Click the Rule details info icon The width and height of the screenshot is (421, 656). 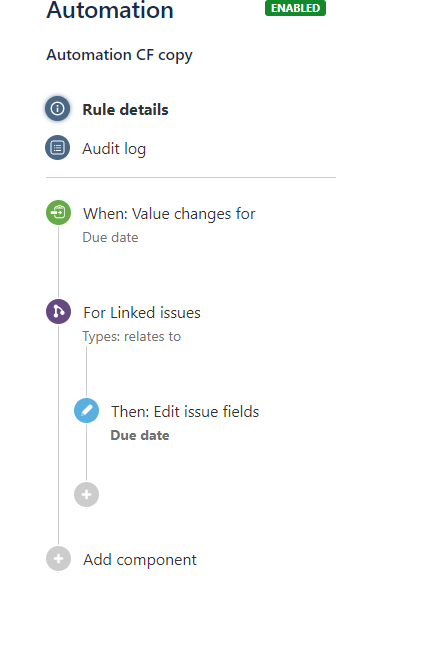57,109
